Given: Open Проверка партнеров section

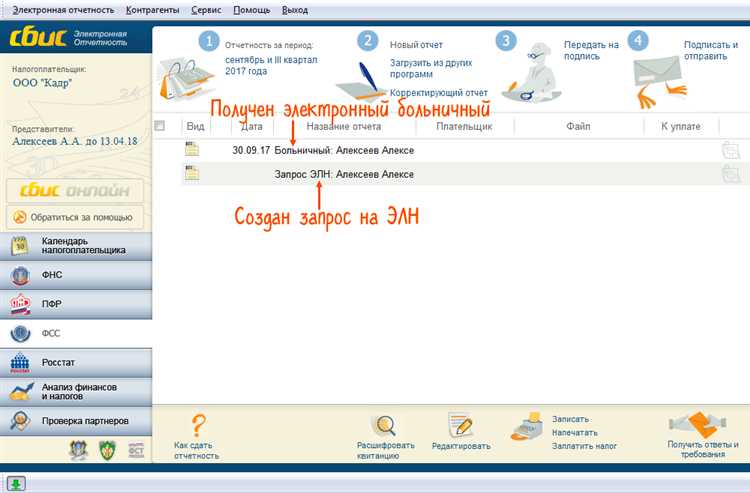Looking at the screenshot, I should coord(76,421).
